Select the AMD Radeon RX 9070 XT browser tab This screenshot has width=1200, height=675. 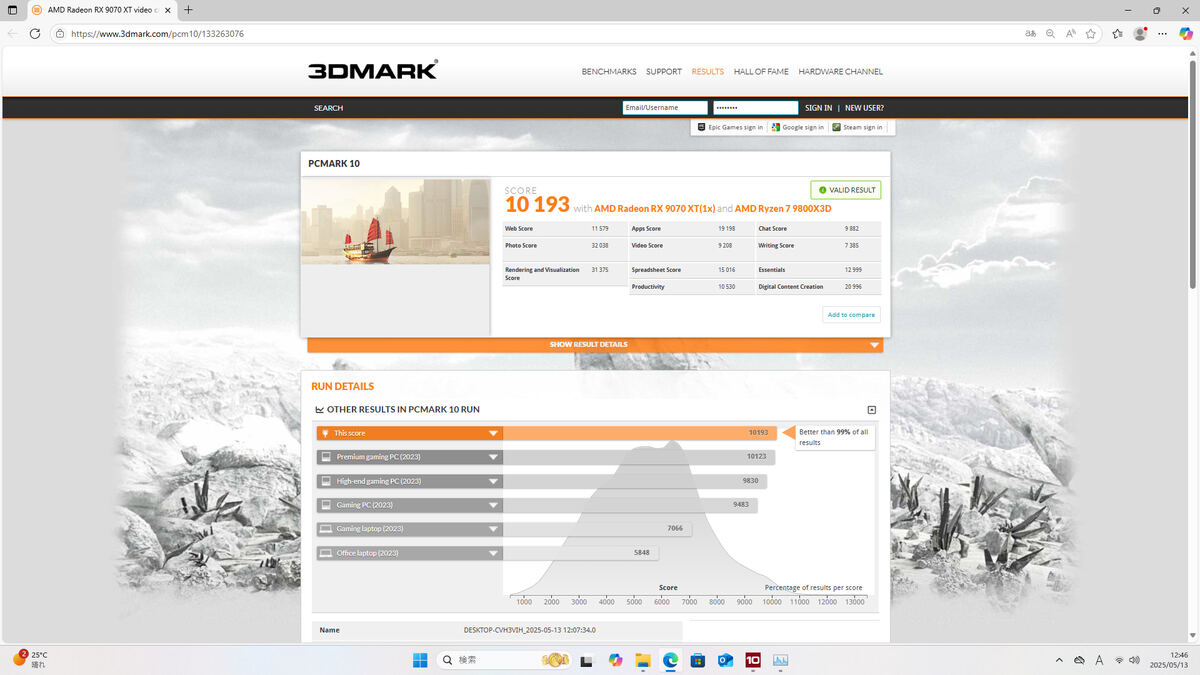click(100, 10)
